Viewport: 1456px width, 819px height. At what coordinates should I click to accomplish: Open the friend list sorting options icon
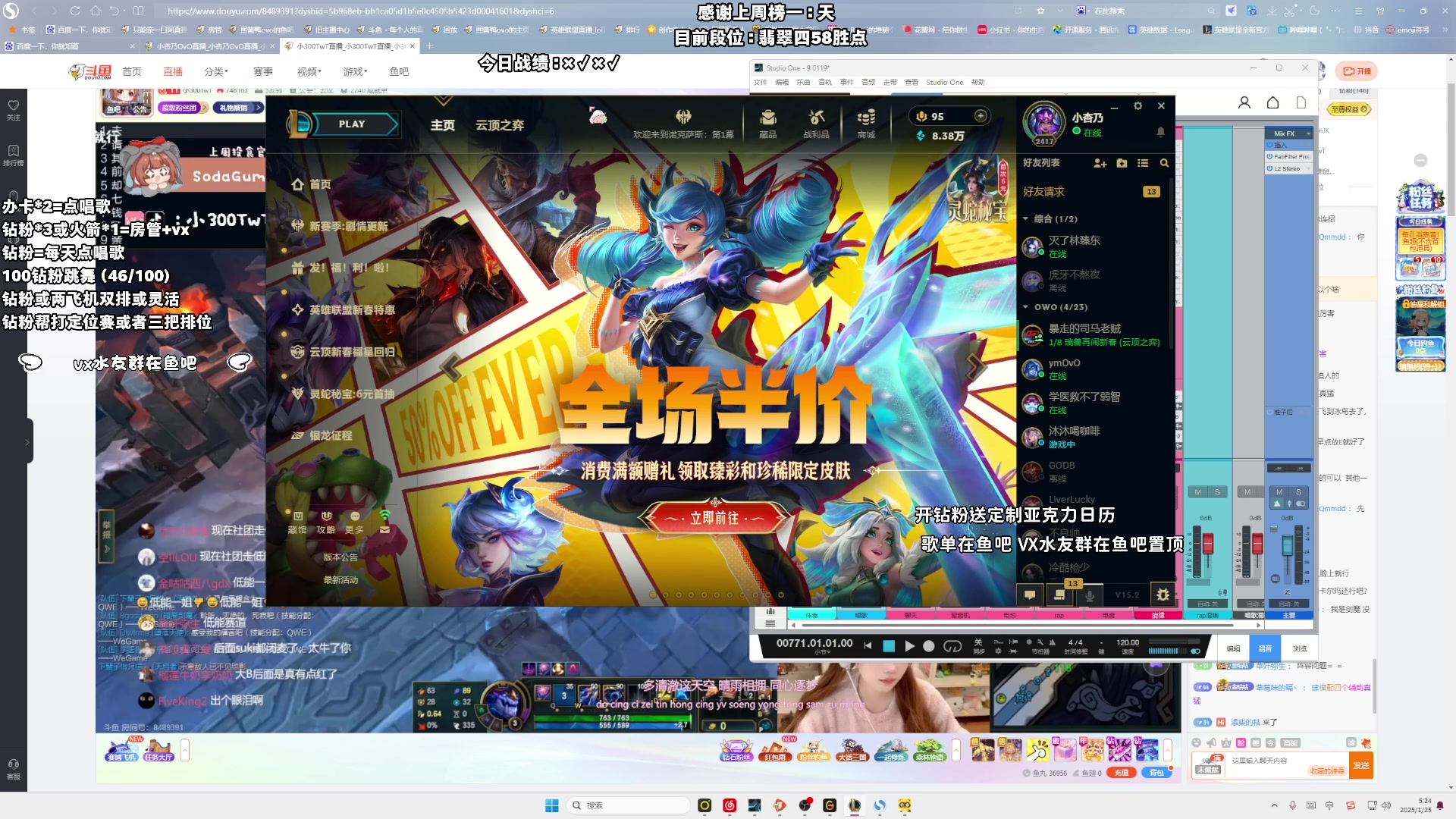1143,163
